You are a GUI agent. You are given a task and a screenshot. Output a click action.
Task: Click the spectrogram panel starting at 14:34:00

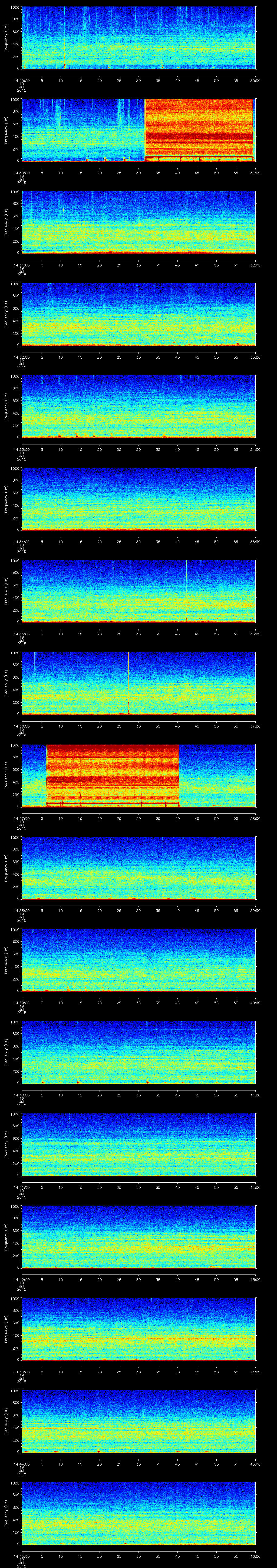(x=138, y=499)
